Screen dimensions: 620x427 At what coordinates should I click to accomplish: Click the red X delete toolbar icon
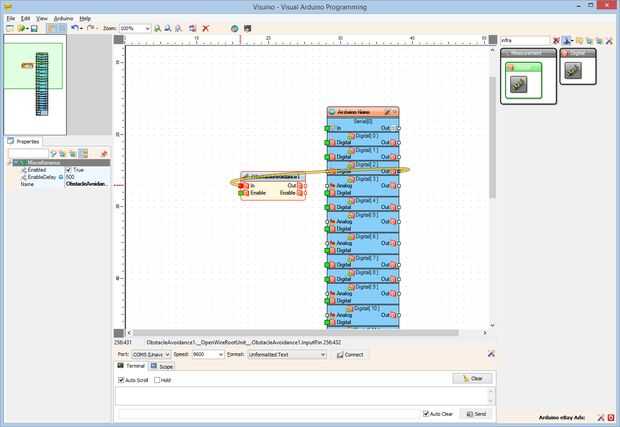coord(206,28)
